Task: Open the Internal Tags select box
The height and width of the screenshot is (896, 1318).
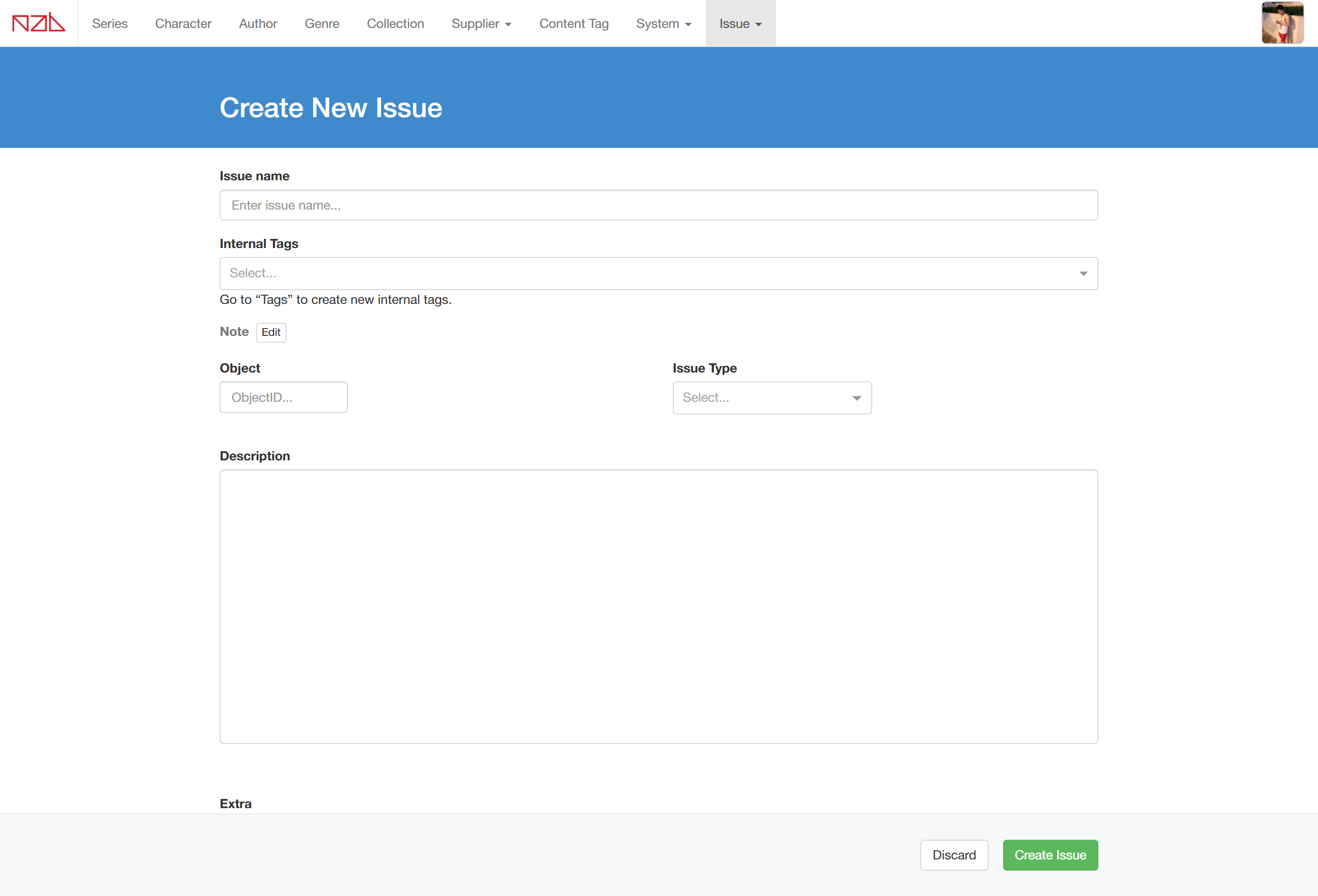Action: pos(647,273)
